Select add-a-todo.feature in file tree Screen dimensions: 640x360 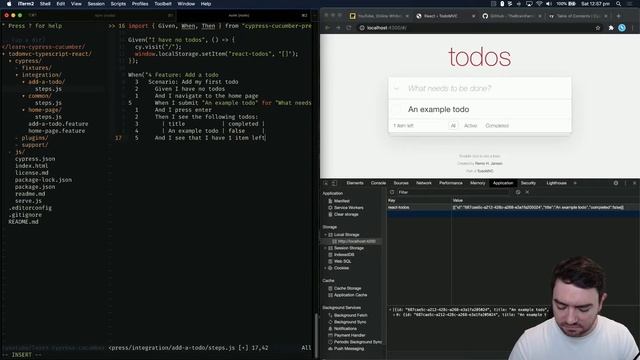pyautogui.click(x=58, y=124)
